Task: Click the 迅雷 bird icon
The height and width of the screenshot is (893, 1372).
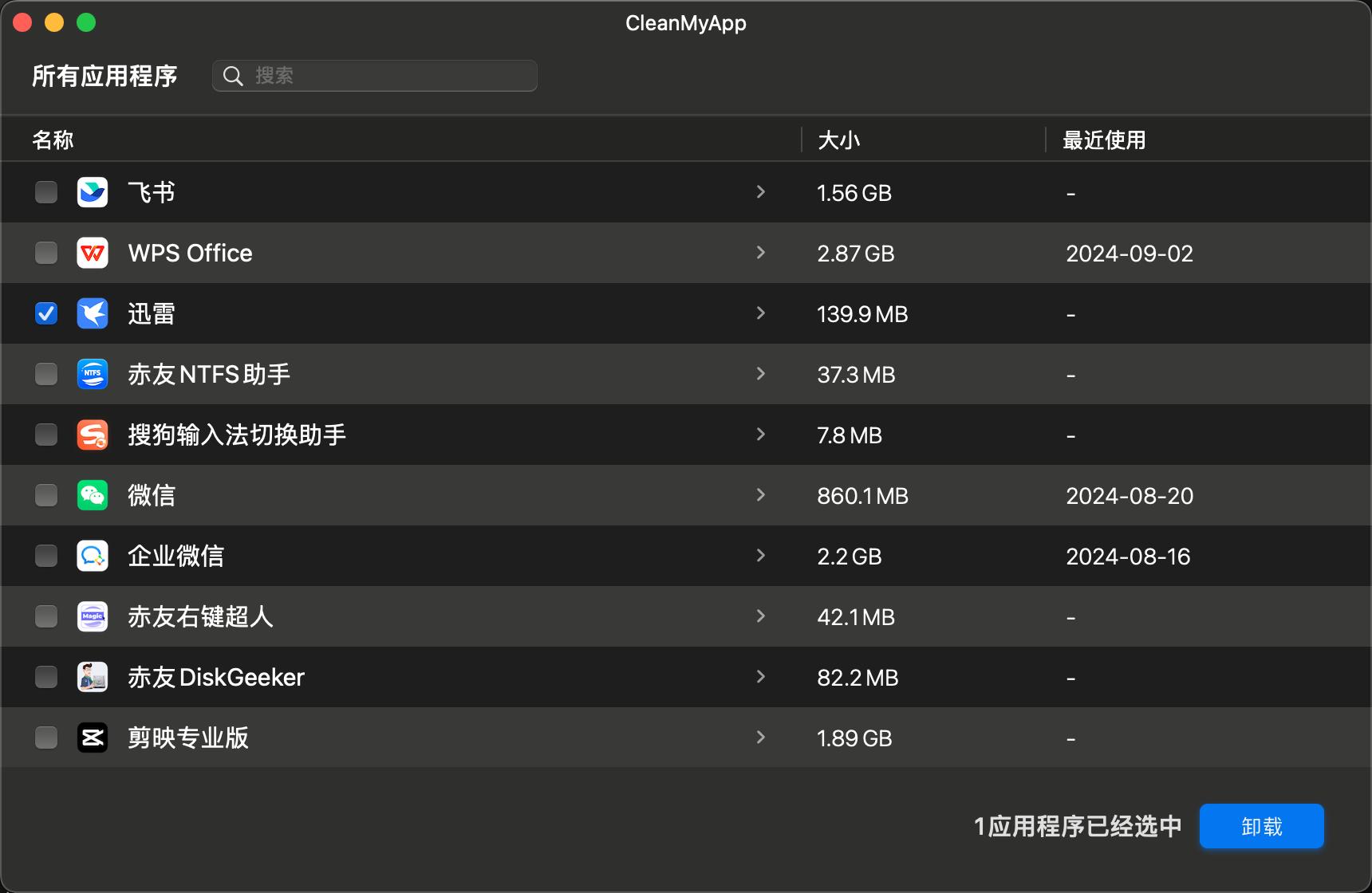Action: pyautogui.click(x=93, y=313)
